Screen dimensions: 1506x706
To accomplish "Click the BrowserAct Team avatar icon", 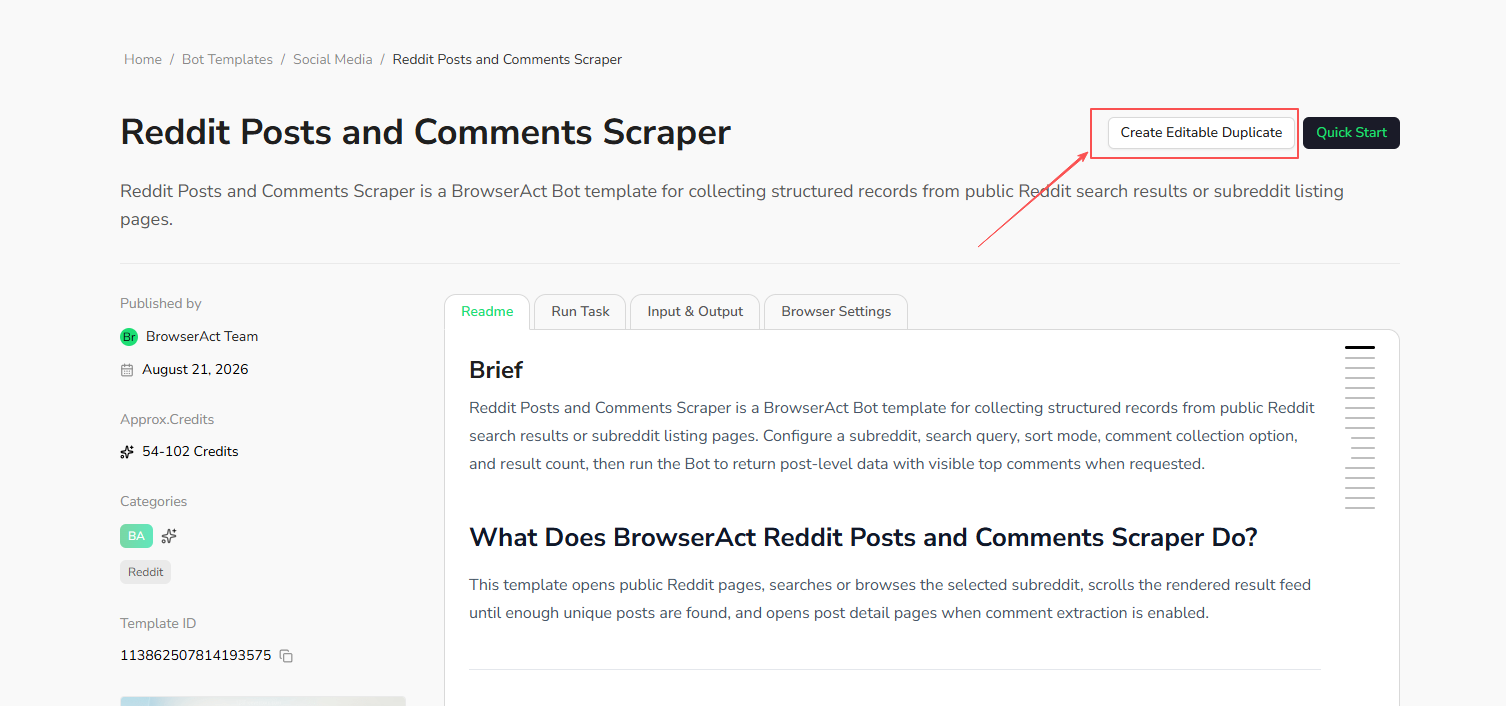I will click(x=129, y=337).
